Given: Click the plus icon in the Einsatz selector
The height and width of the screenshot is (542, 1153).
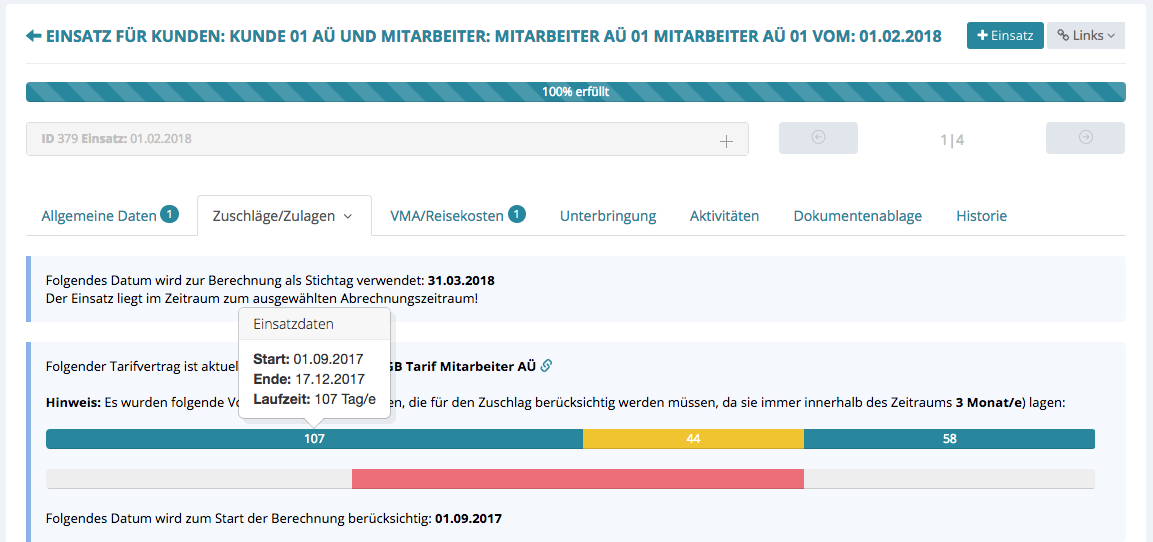Looking at the screenshot, I should [727, 140].
